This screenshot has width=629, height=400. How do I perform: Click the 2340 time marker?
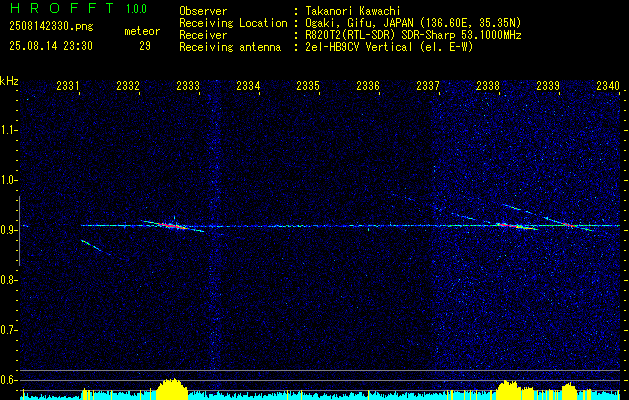point(608,85)
